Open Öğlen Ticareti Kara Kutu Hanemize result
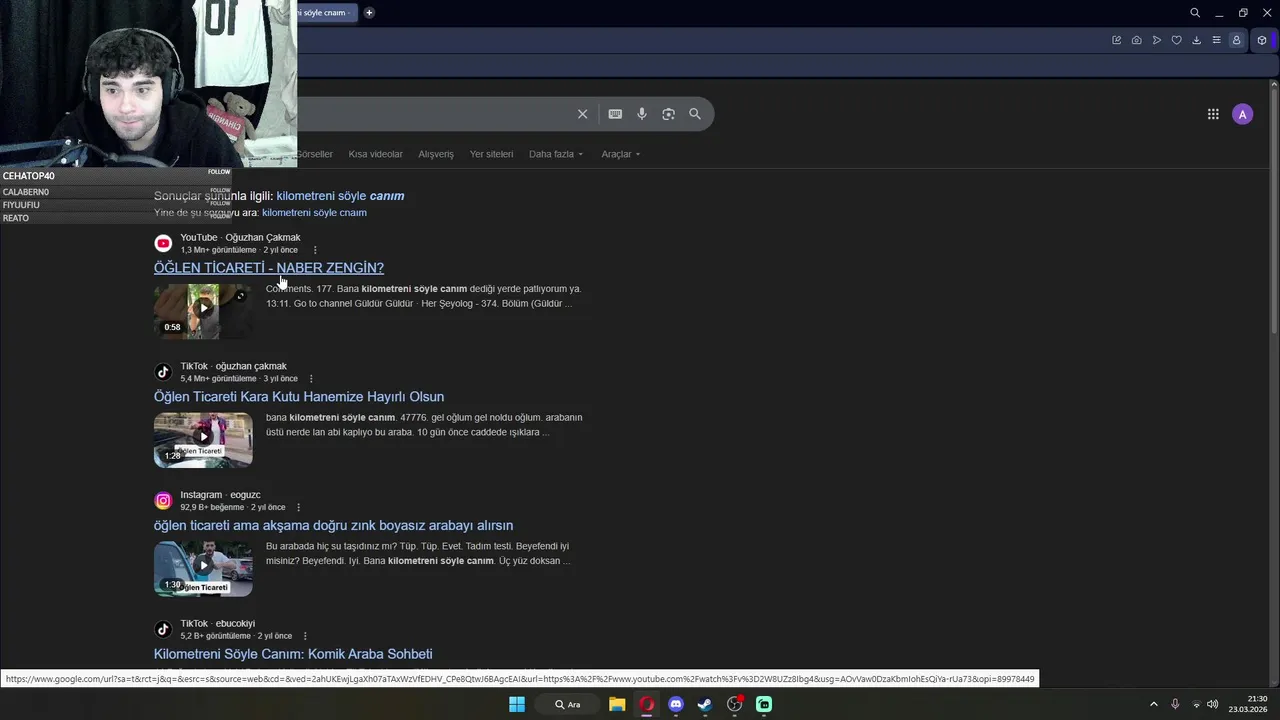 (x=299, y=397)
